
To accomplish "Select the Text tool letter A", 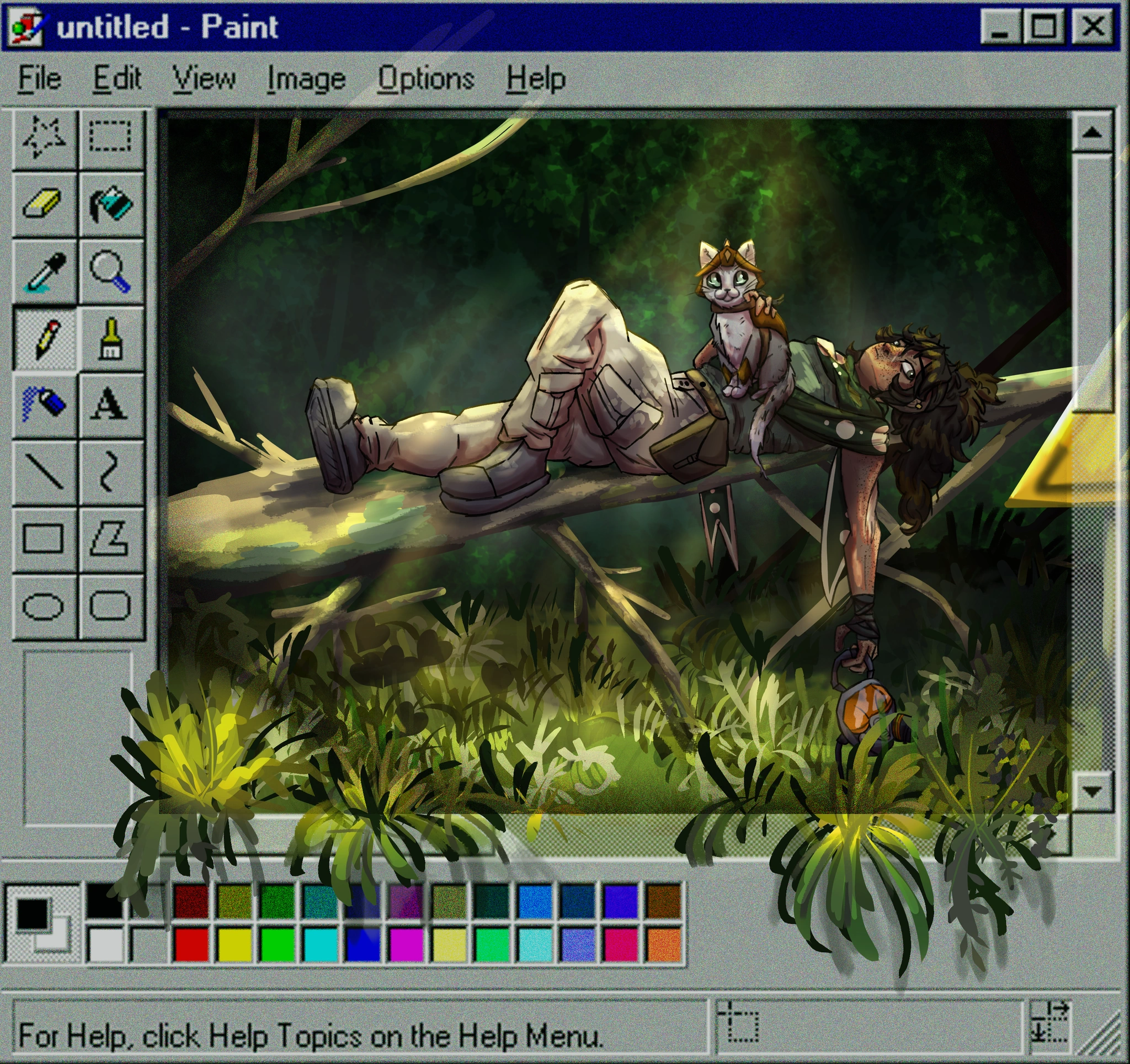I will point(110,405).
